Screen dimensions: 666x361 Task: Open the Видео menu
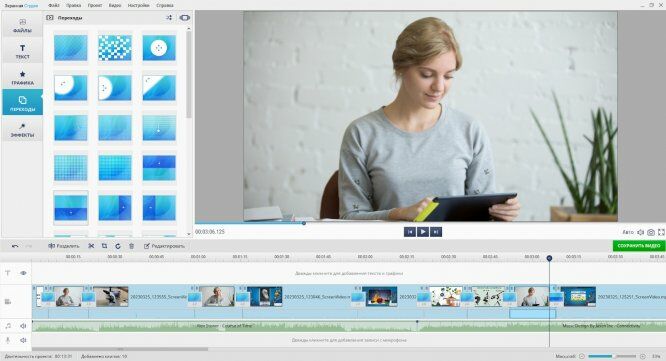coord(115,6)
